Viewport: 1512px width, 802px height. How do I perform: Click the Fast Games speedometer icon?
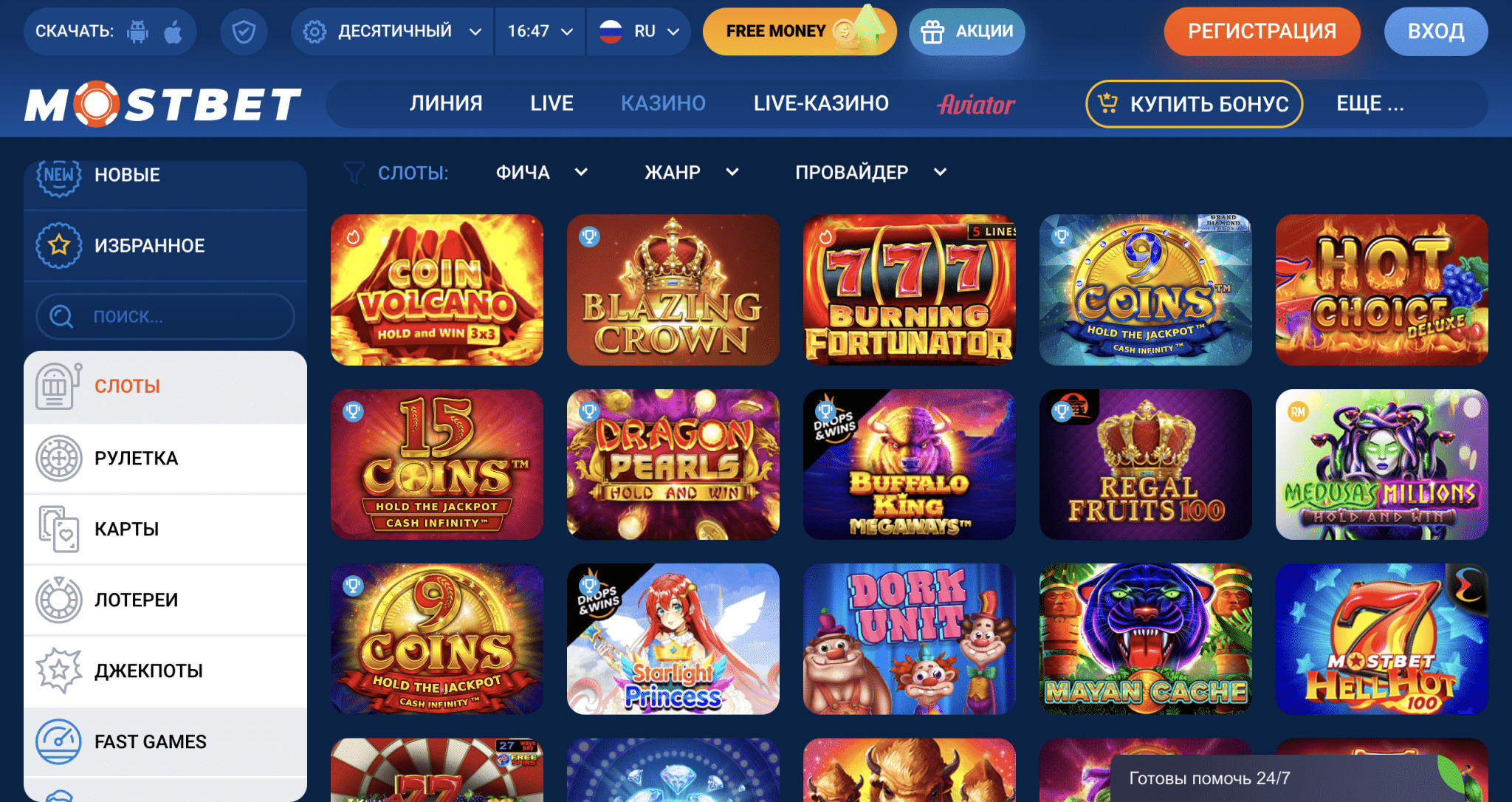pyautogui.click(x=58, y=741)
